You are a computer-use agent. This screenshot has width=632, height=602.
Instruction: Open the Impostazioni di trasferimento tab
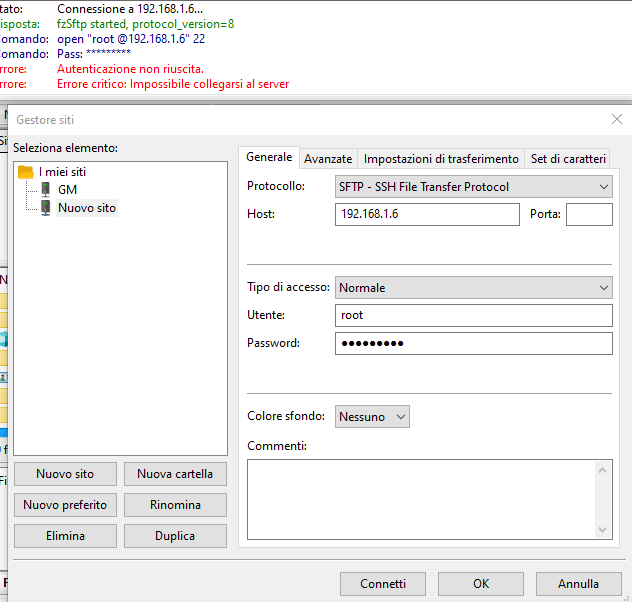pos(441,159)
